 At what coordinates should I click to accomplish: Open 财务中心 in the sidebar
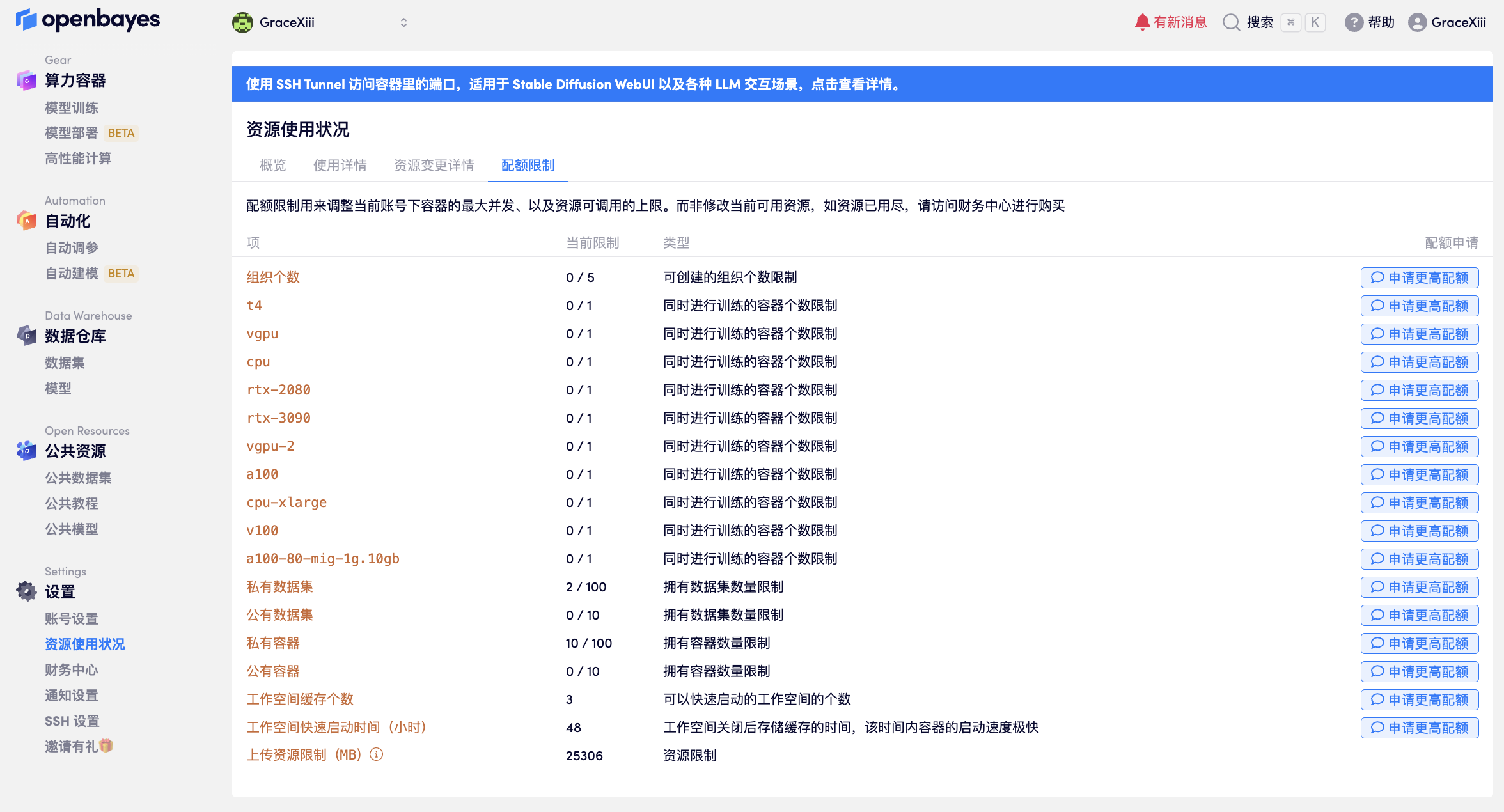pos(72,669)
